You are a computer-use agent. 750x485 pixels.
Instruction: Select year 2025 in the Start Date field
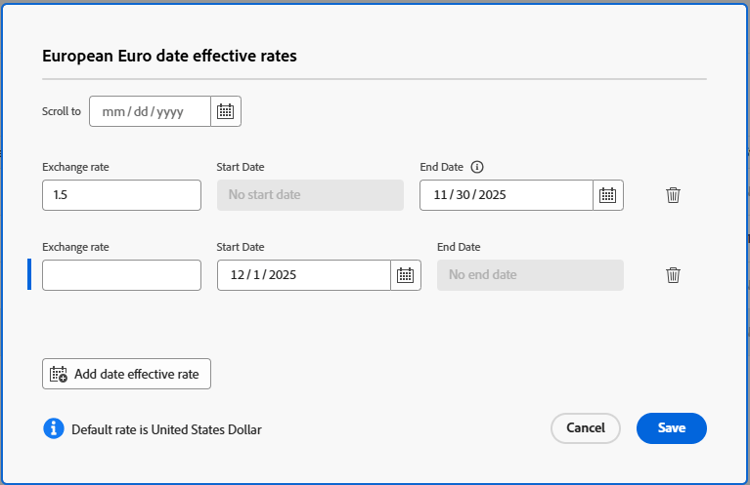[x=281, y=275]
